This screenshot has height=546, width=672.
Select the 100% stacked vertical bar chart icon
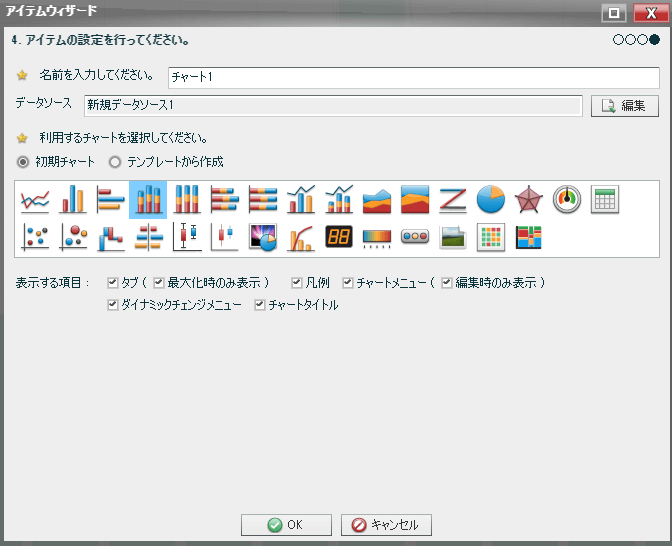186,200
